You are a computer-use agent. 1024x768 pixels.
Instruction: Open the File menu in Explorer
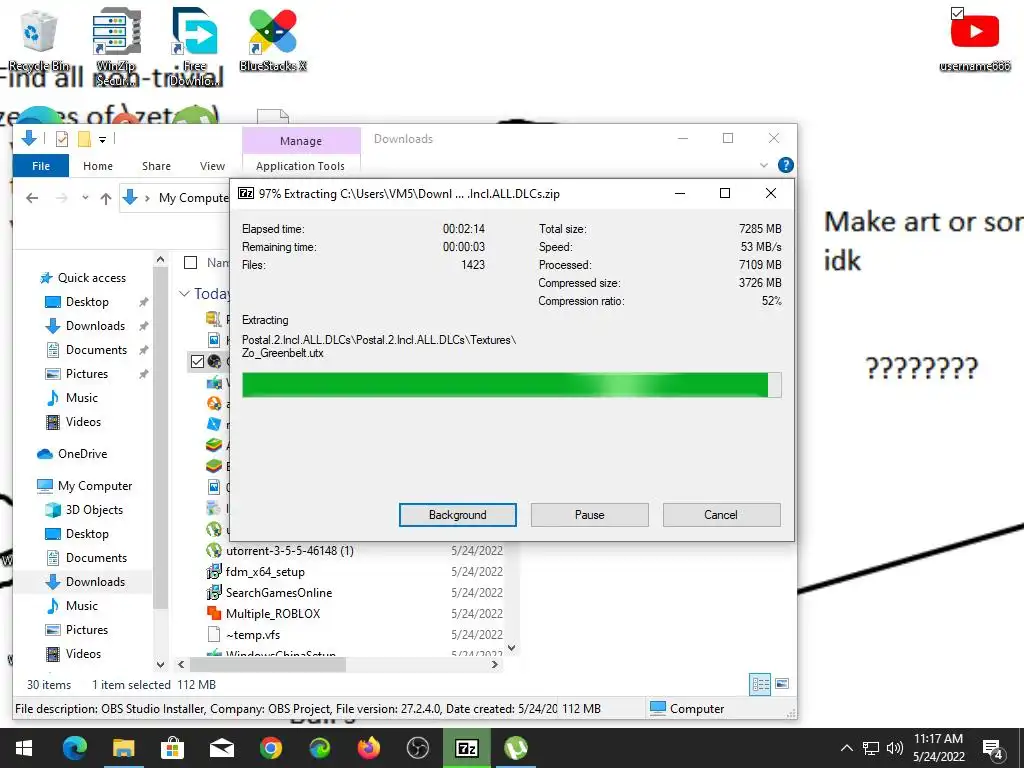pos(41,166)
